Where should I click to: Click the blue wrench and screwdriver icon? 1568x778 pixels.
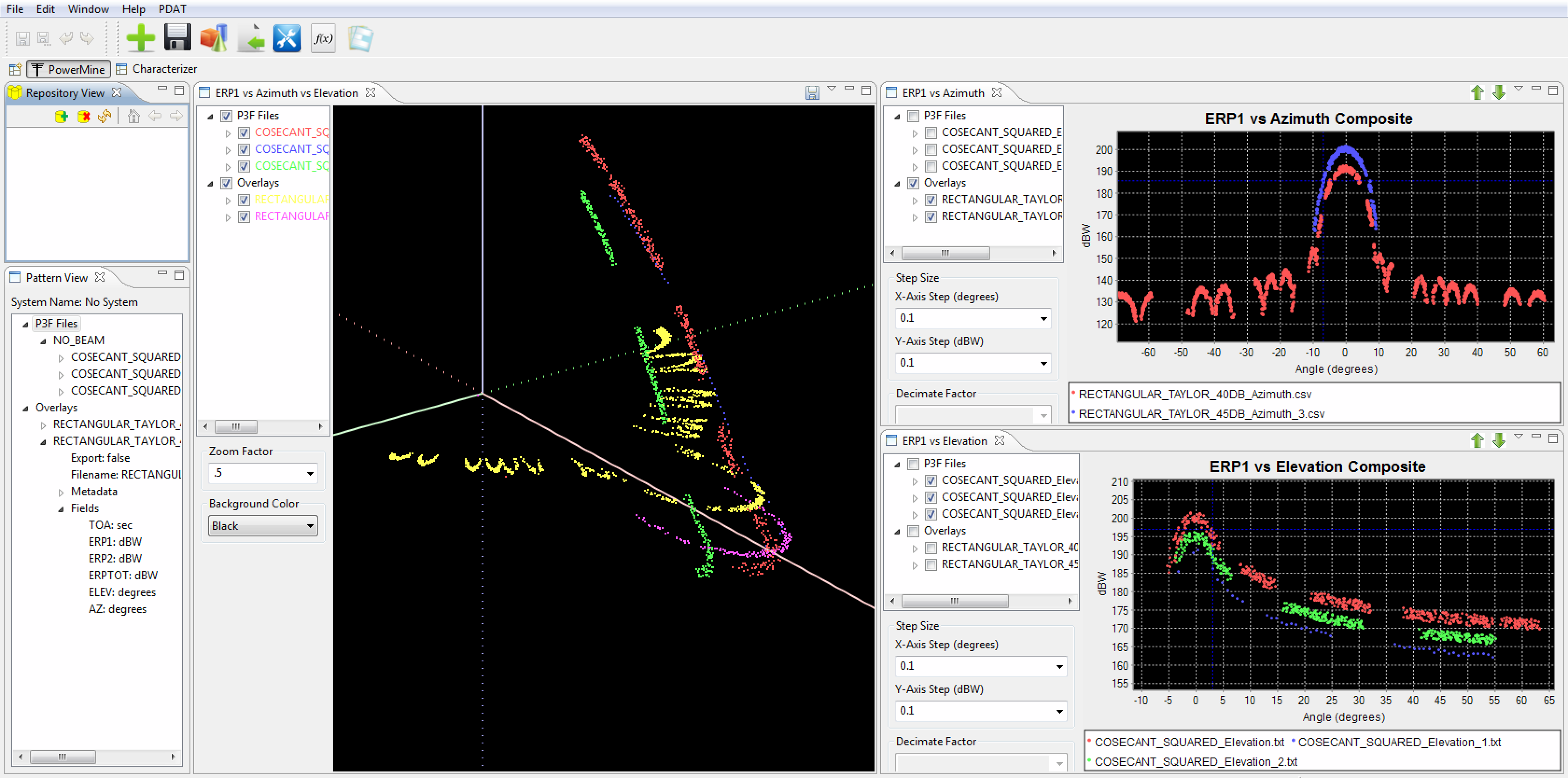287,38
